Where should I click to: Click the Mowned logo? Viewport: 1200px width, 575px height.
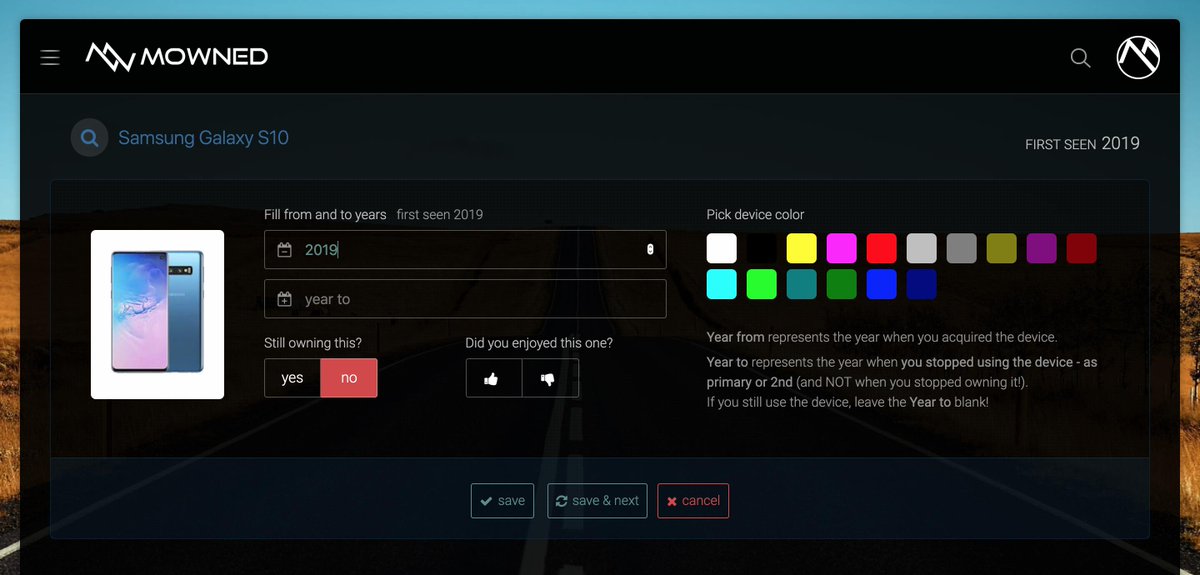coord(177,57)
